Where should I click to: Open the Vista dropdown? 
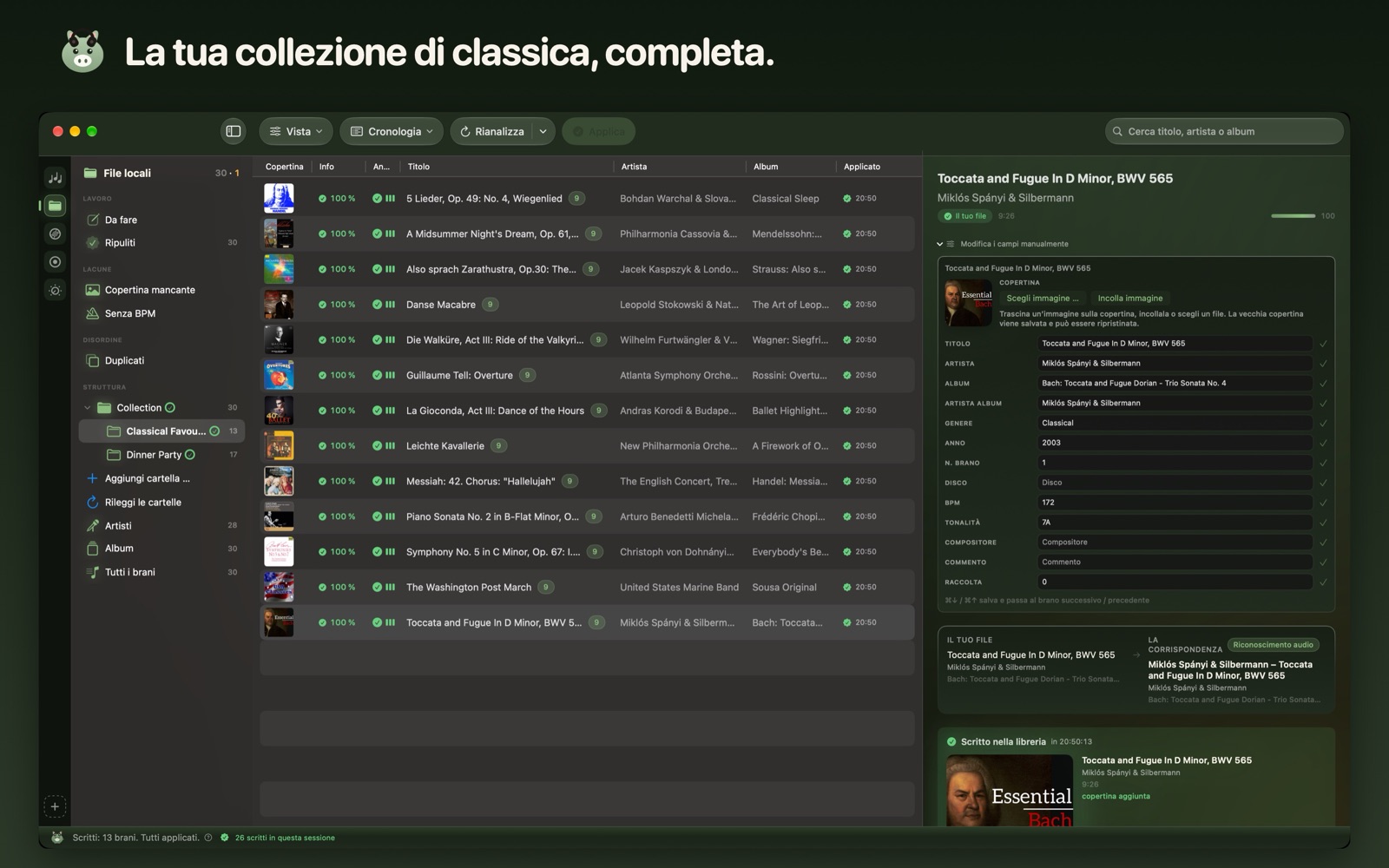[x=296, y=131]
